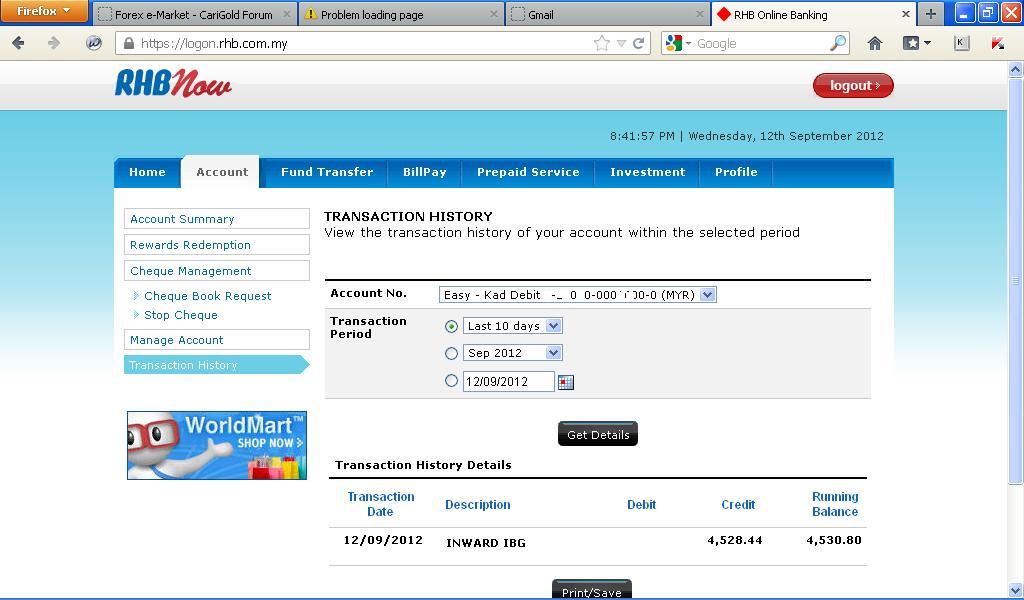Select Transaction History in the sidebar
This screenshot has width=1024, height=600.
pyautogui.click(x=217, y=365)
